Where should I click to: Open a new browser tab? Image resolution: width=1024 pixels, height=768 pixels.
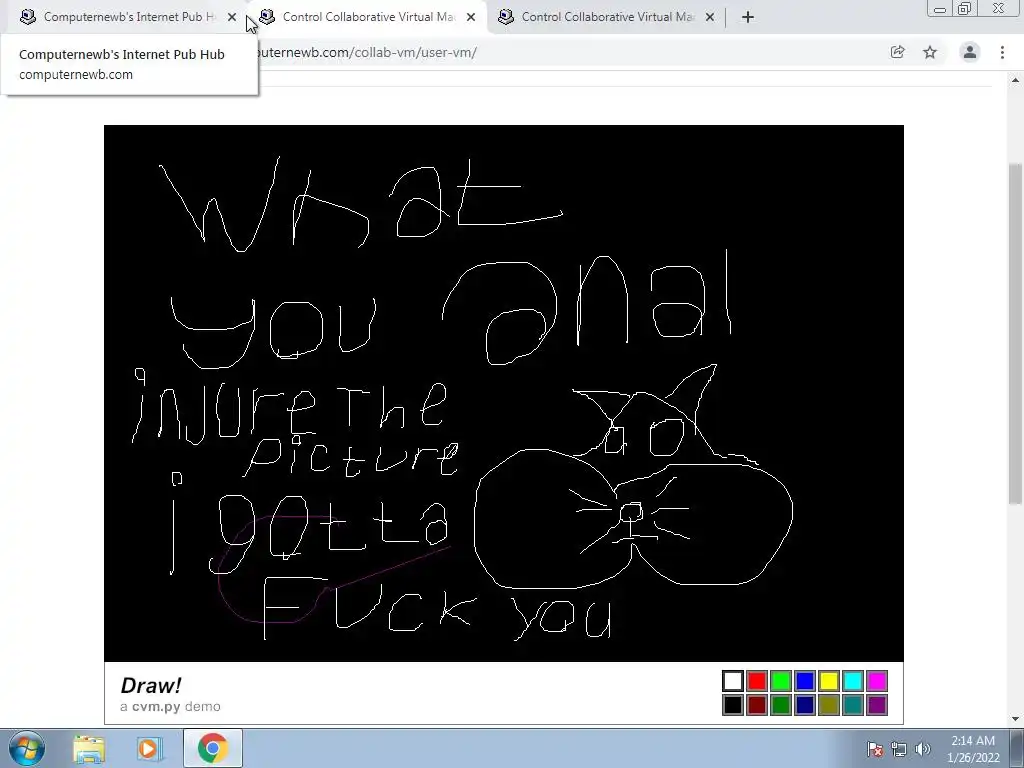(748, 17)
